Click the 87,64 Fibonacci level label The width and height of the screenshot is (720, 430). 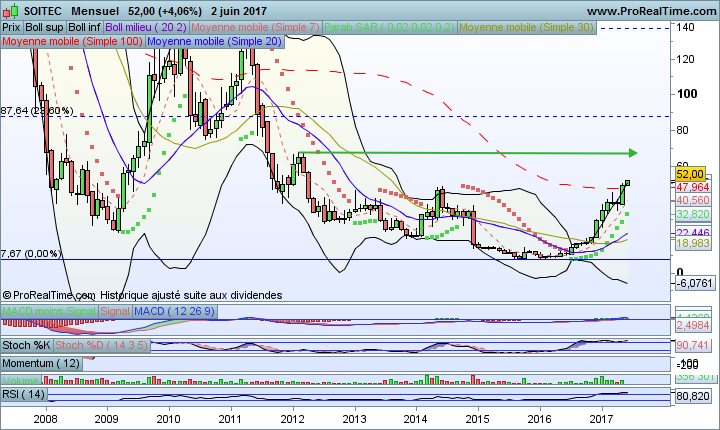point(37,111)
